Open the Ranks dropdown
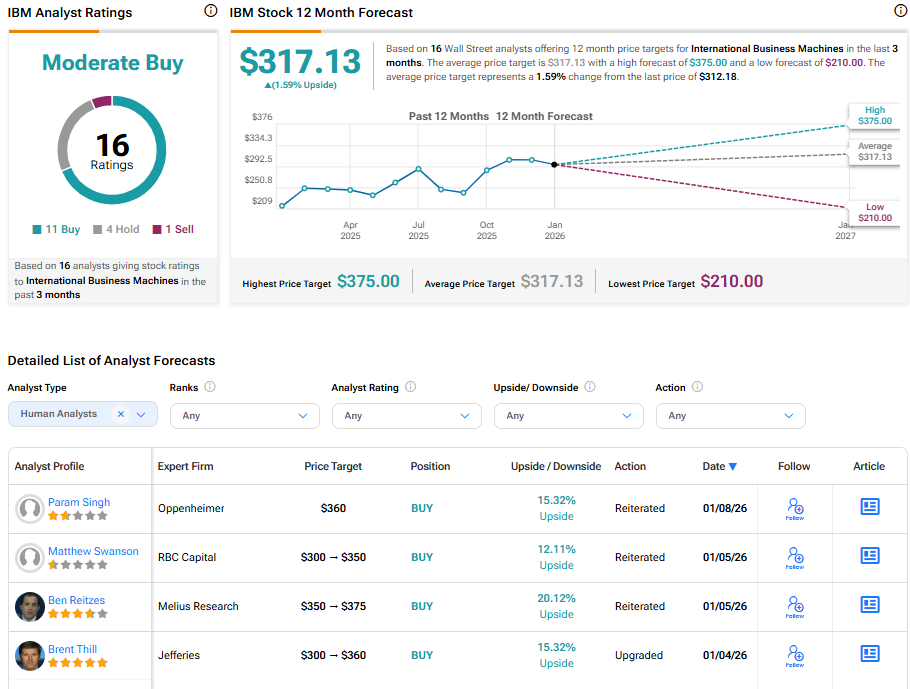This screenshot has width=910, height=689. pos(244,415)
